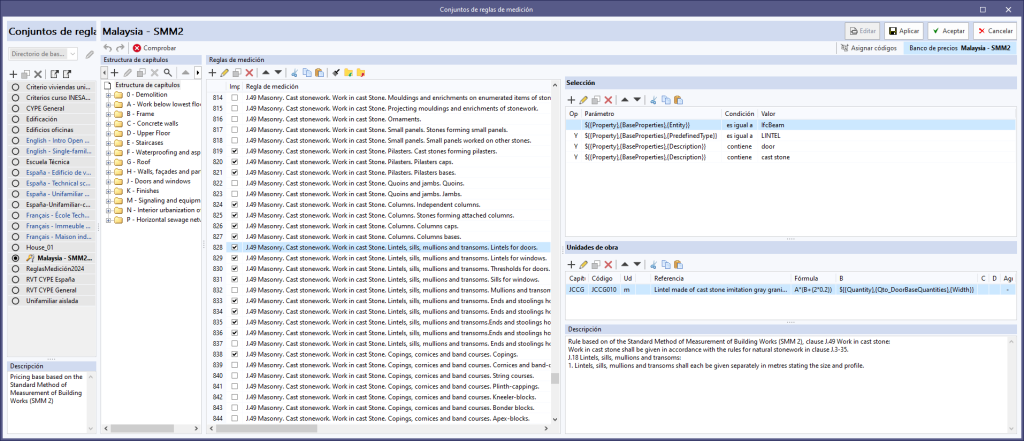
Task: Delete selected measurement rule with red X
Action: click(249, 73)
